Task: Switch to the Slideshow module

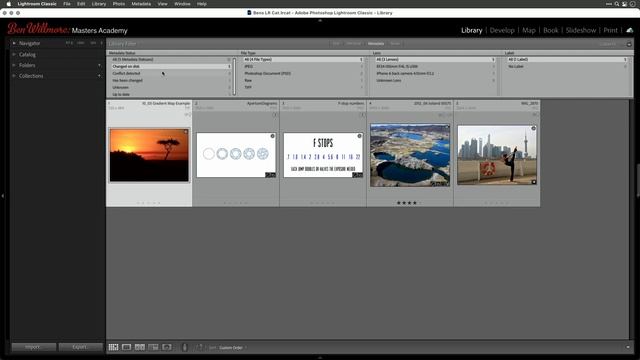Action: [581, 30]
